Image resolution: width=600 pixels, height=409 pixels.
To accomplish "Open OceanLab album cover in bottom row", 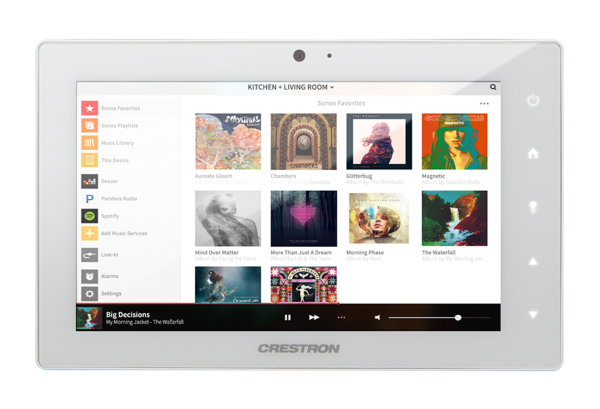I will [228, 285].
